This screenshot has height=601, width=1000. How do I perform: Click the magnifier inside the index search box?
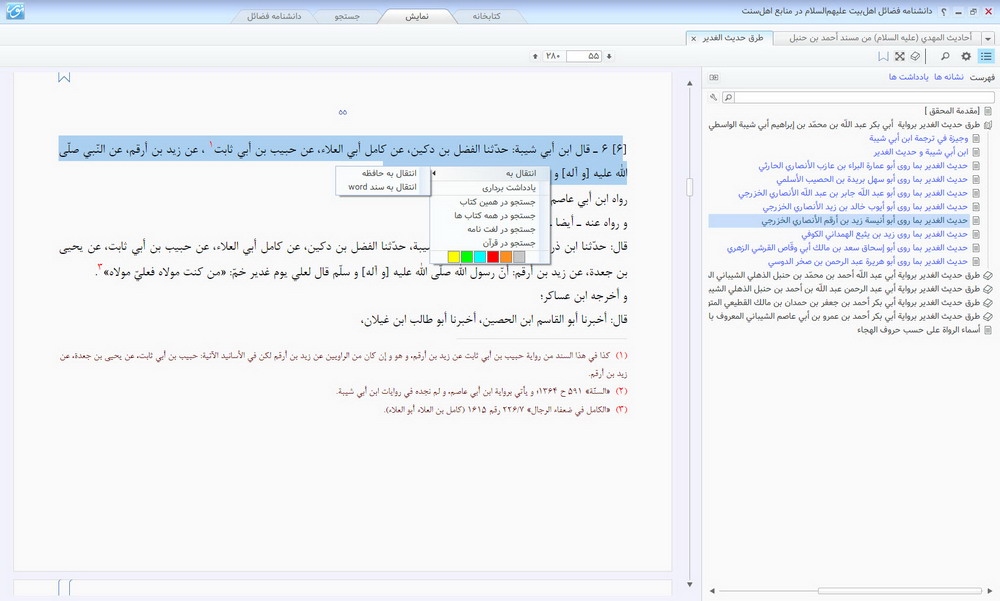point(728,97)
